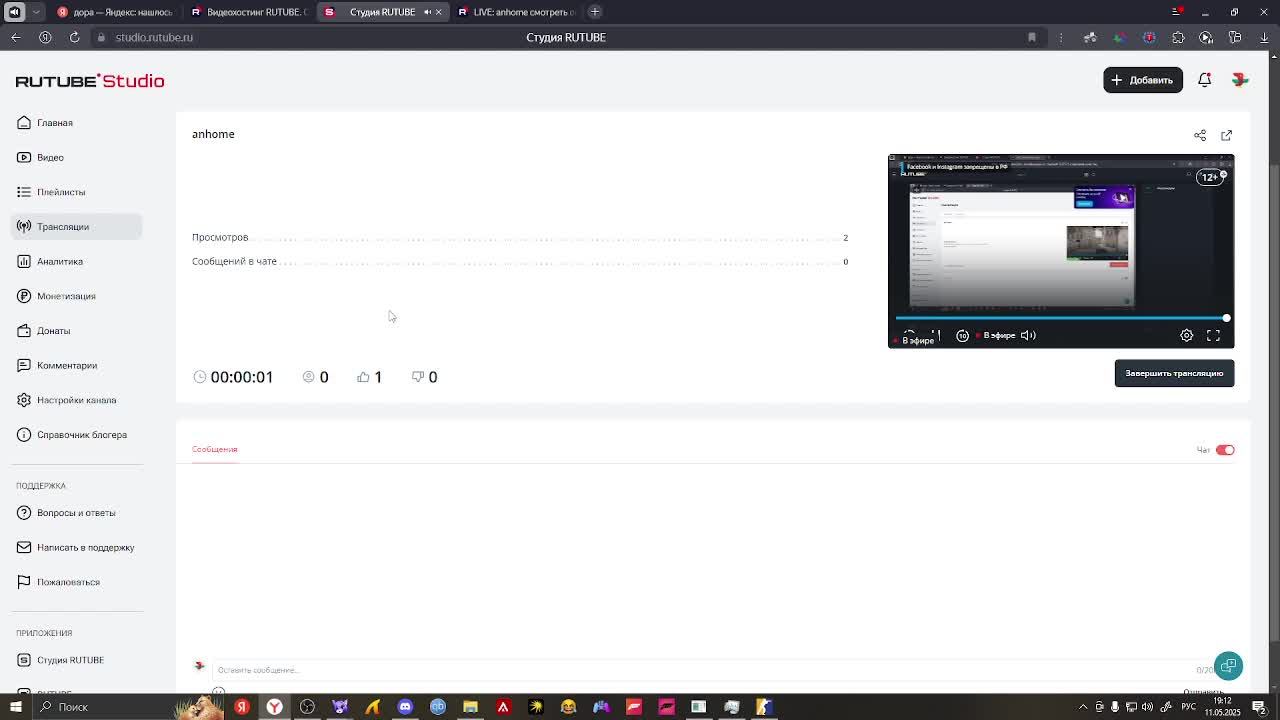The height and width of the screenshot is (720, 1280).
Task: Open the help chat widget
Action: (x=1228, y=666)
